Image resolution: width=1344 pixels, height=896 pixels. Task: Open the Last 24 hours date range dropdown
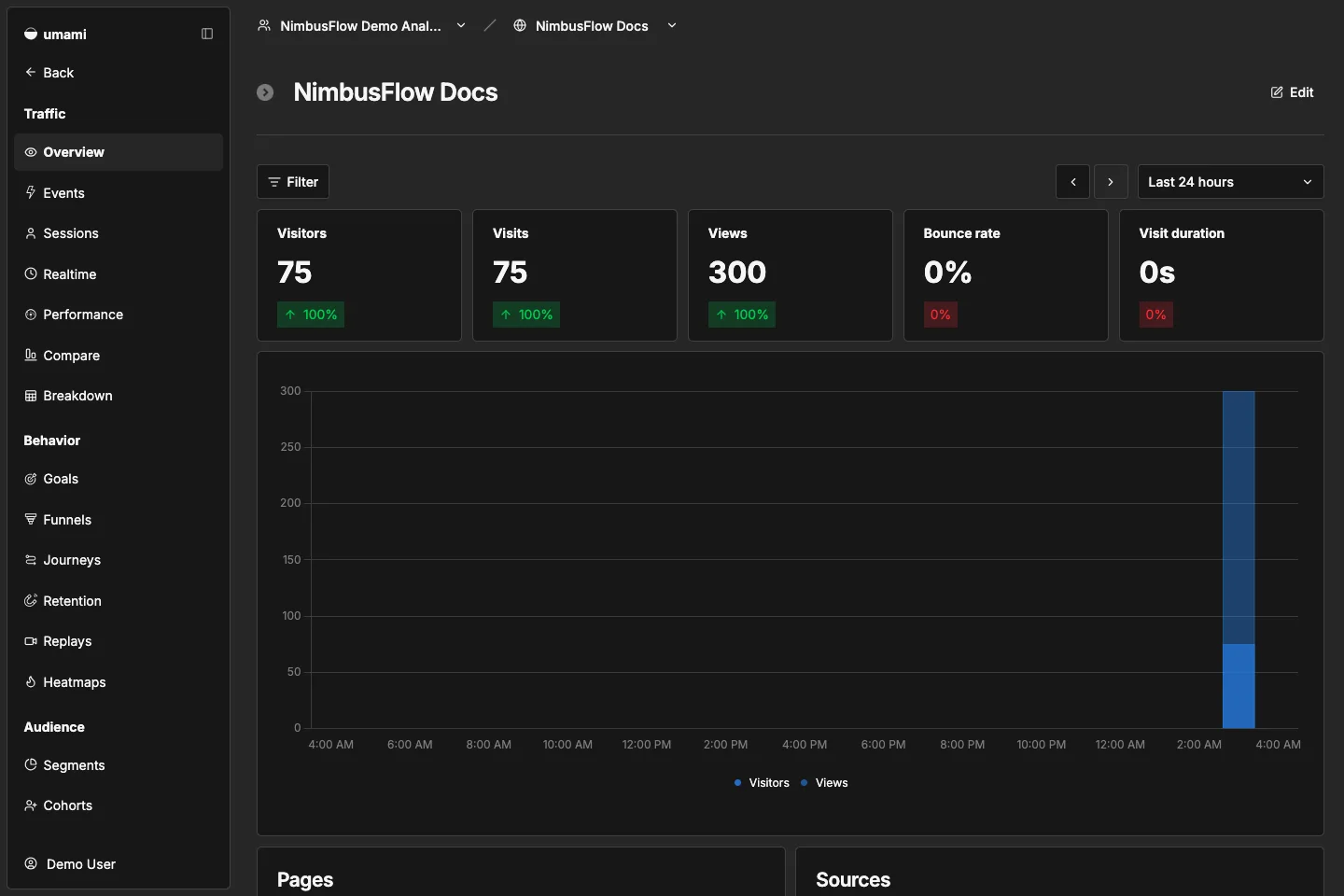pyautogui.click(x=1230, y=182)
